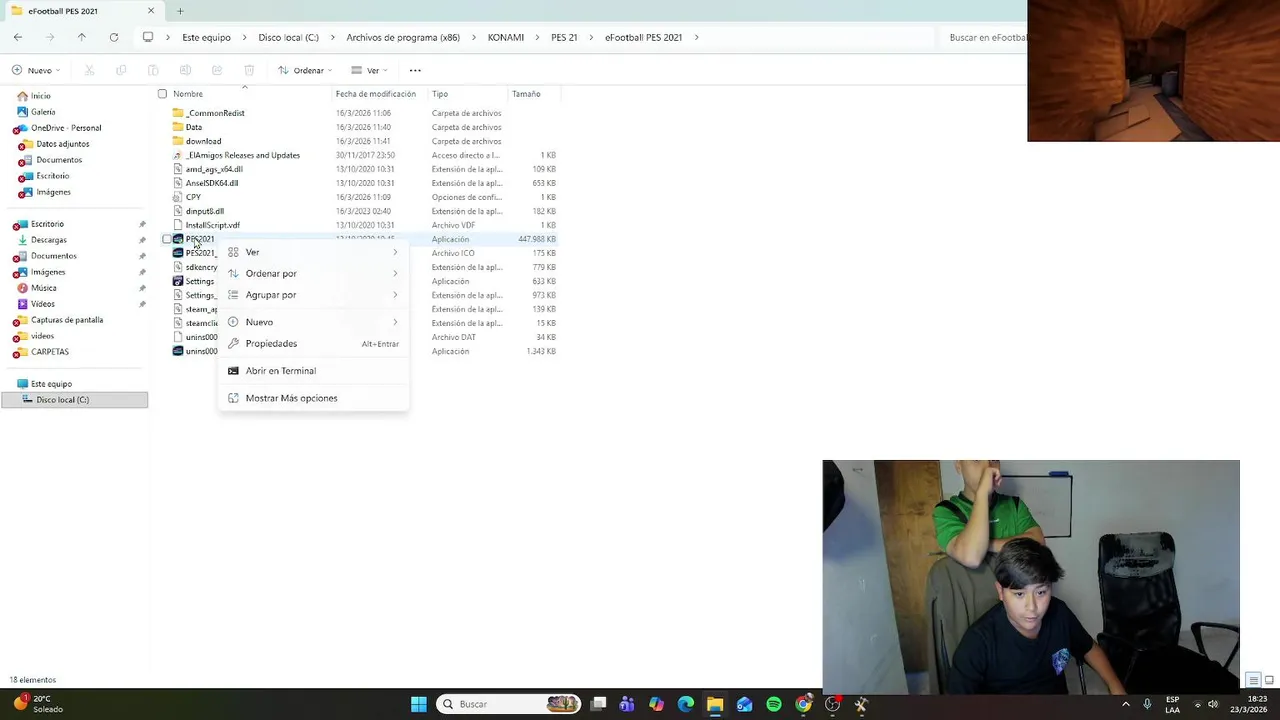1280x720 pixels.
Task: Go up one folder level arrow
Action: [82, 37]
